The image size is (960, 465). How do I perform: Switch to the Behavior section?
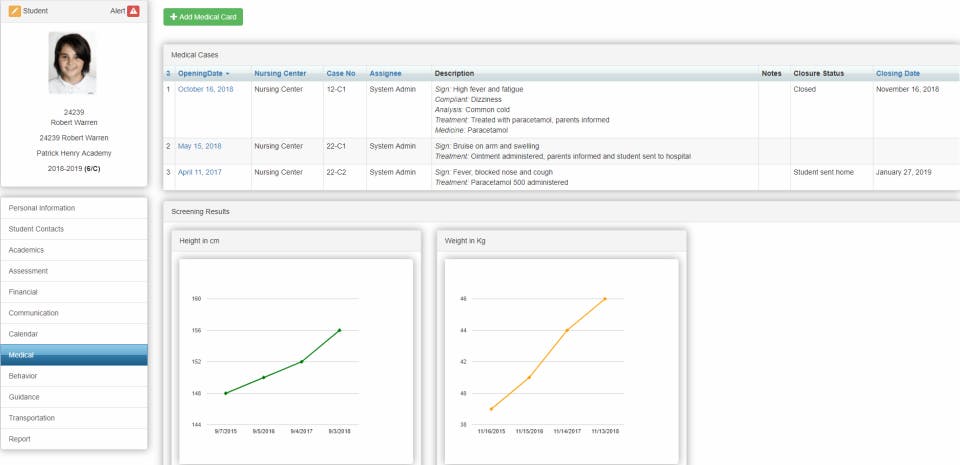pos(74,376)
